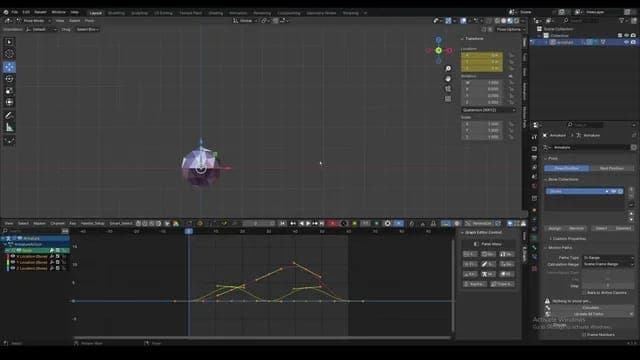Click the red auto-keying record button
Screen dimensions: 640x360
(x=333, y=223)
